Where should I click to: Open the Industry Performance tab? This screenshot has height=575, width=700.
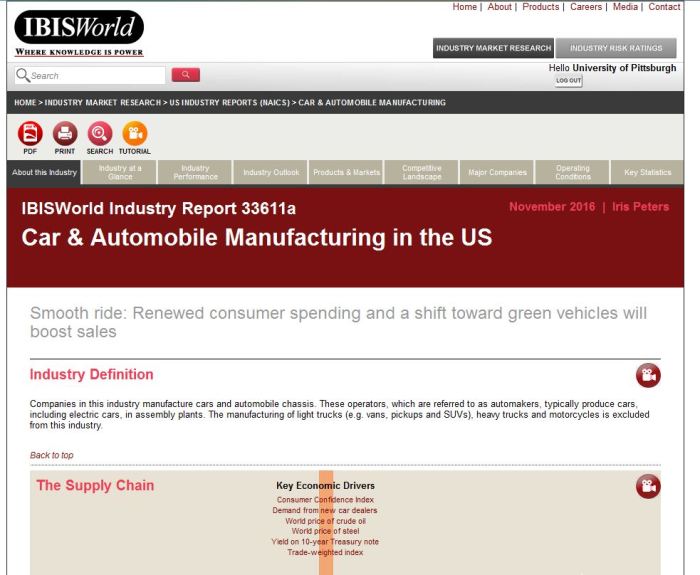(195, 172)
